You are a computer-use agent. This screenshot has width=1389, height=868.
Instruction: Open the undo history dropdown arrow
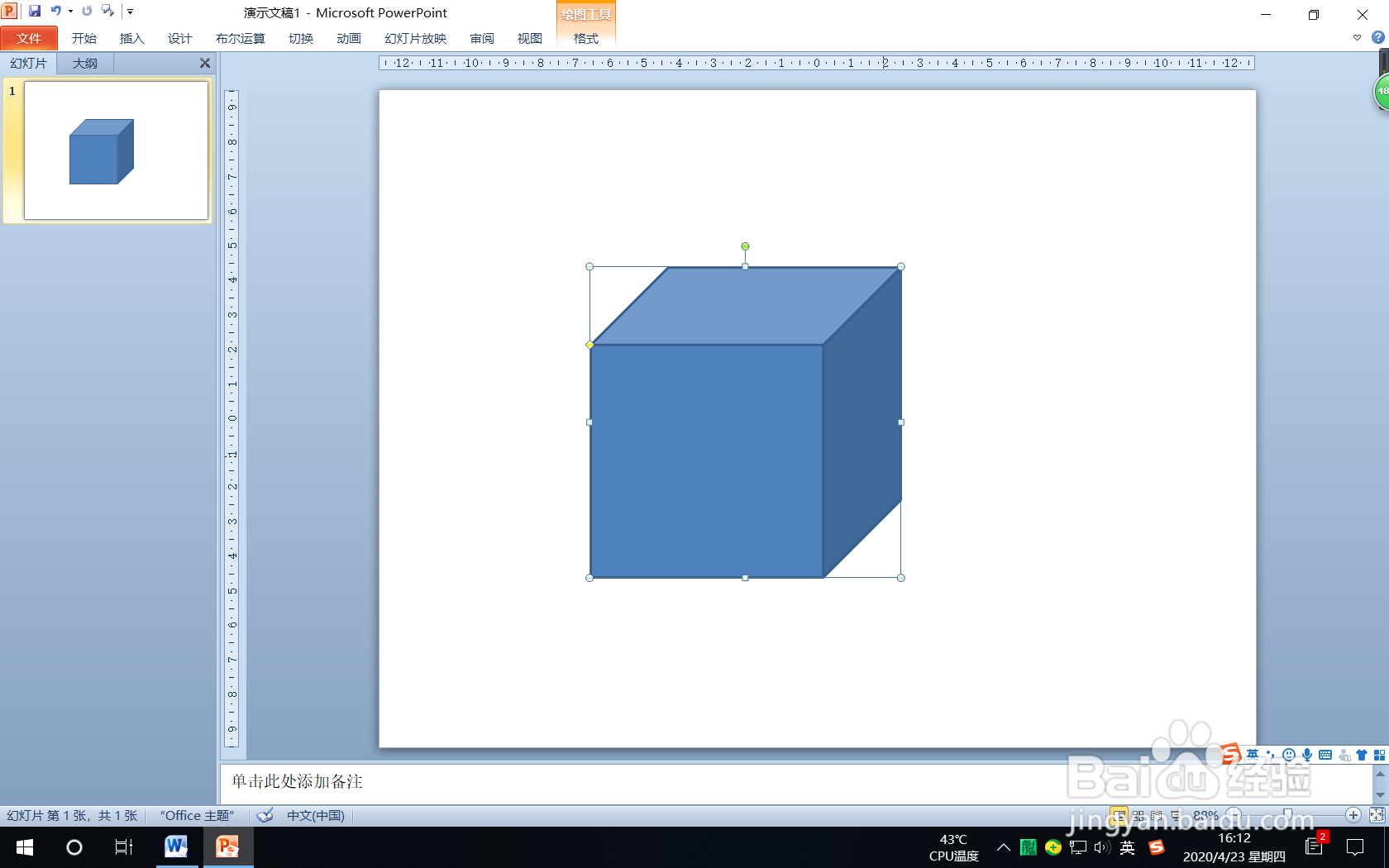coord(70,12)
